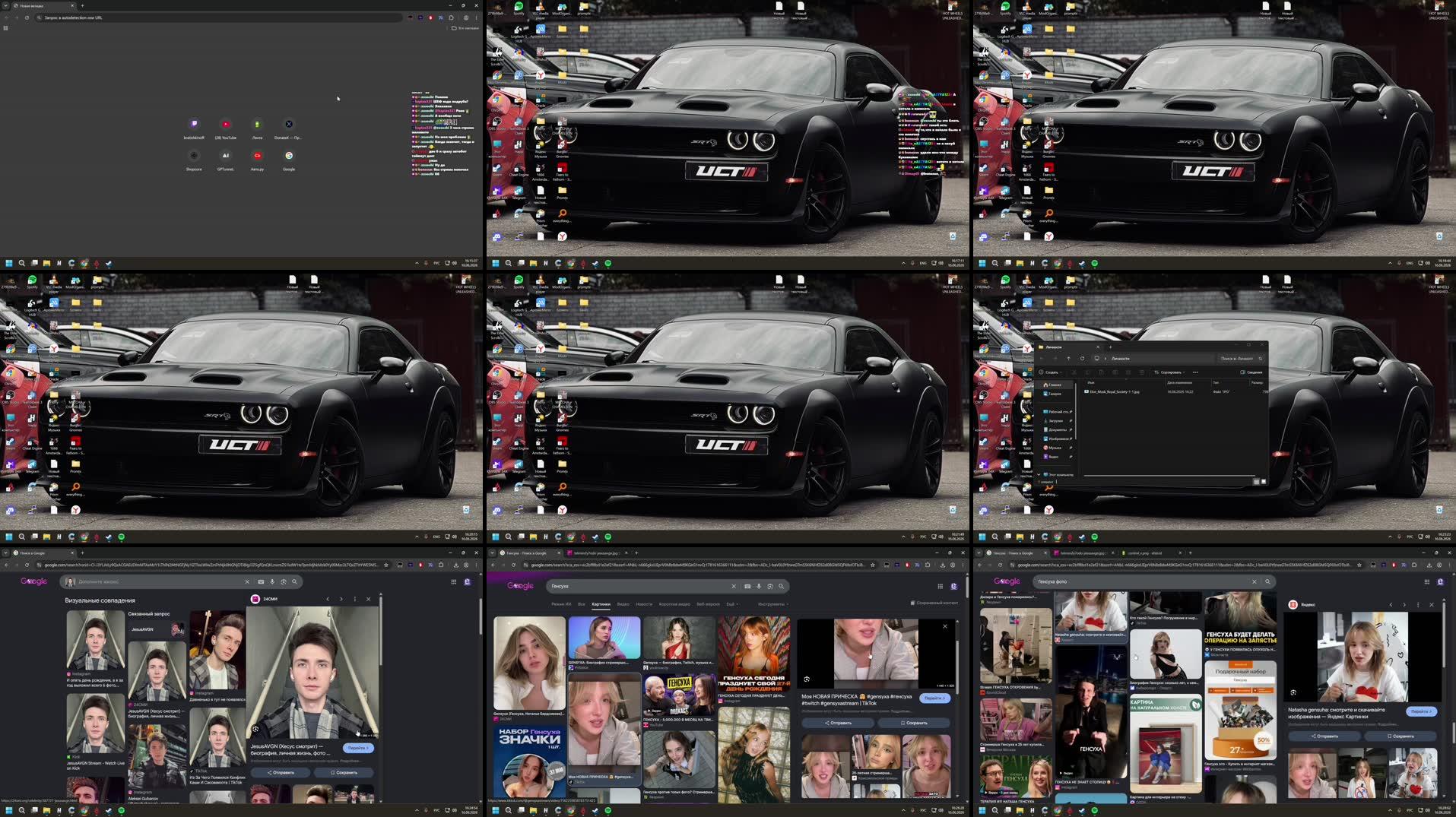
Task: Switch to Режим ИИ tab in Генсуха search
Action: [x=561, y=604]
